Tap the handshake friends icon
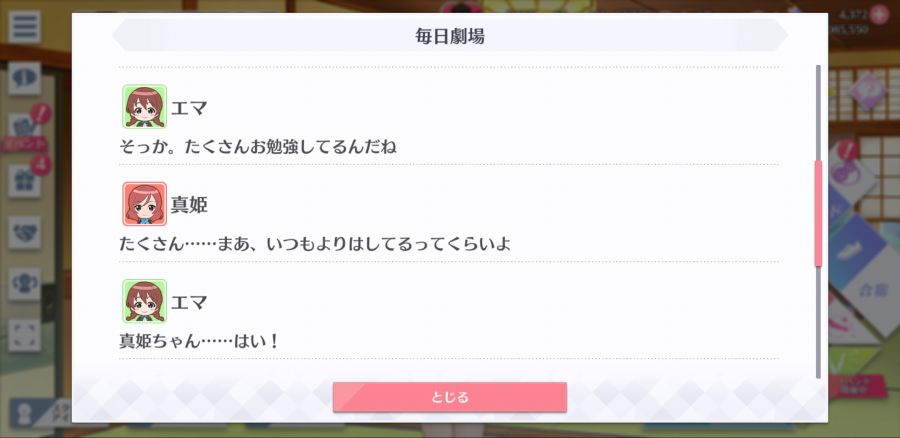Viewport: 900px width, 438px height. coord(24,233)
